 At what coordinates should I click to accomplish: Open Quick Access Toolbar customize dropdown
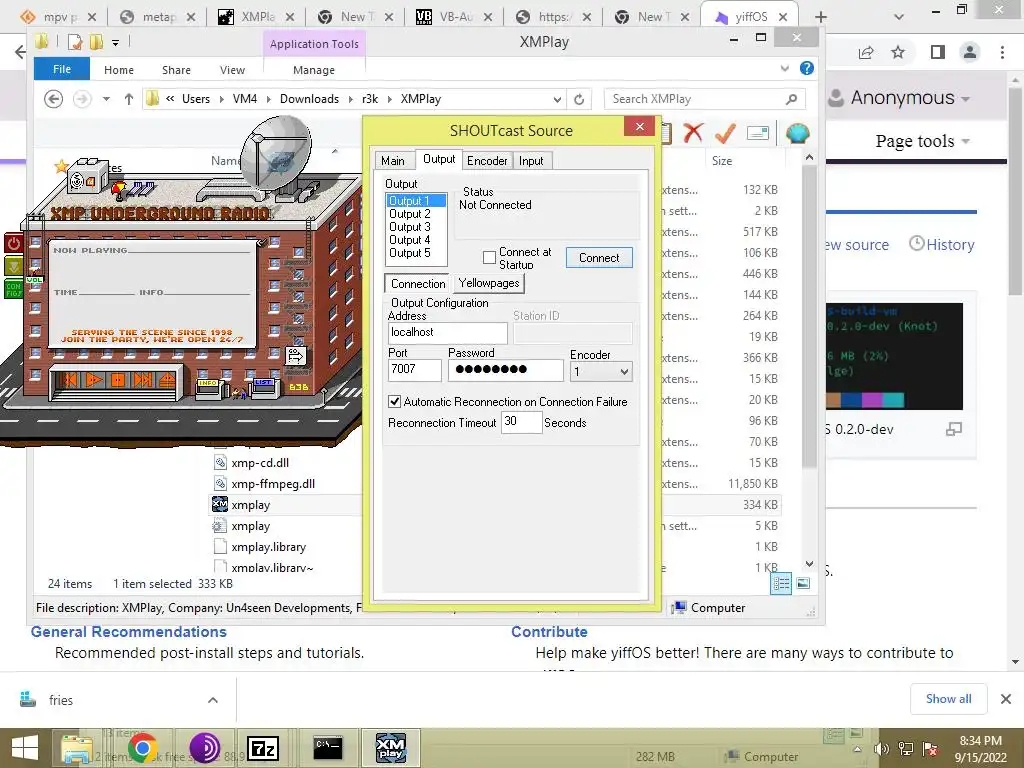coord(115,43)
